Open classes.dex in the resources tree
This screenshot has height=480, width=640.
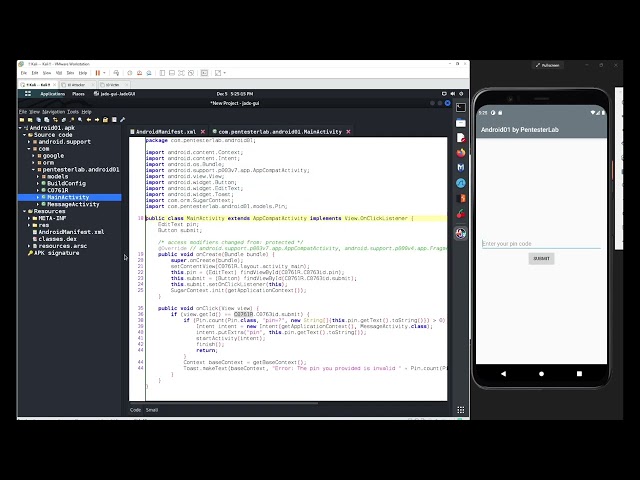57,239
